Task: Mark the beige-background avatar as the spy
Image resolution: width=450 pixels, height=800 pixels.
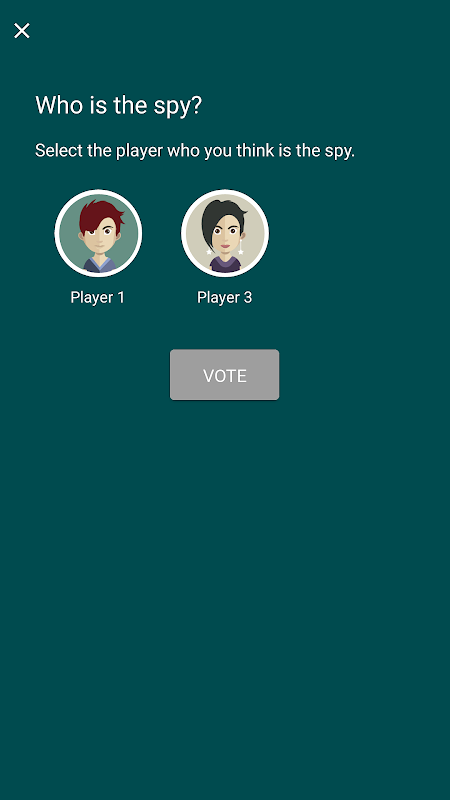Action: click(x=224, y=233)
